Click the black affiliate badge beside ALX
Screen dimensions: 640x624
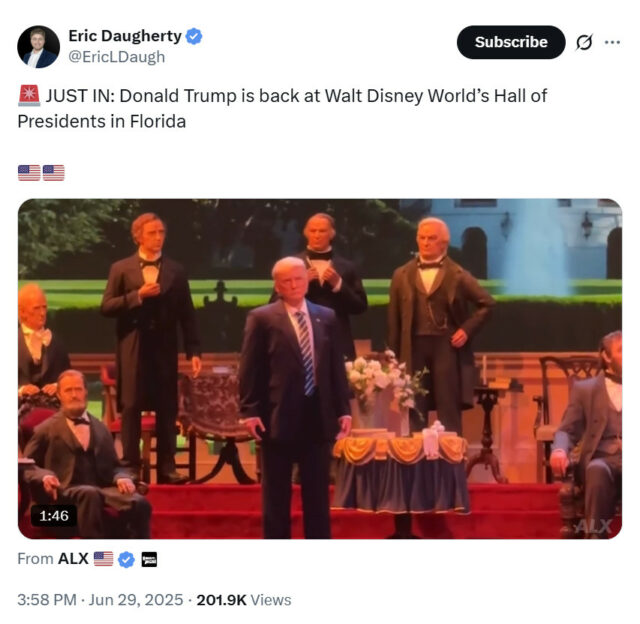[149, 560]
